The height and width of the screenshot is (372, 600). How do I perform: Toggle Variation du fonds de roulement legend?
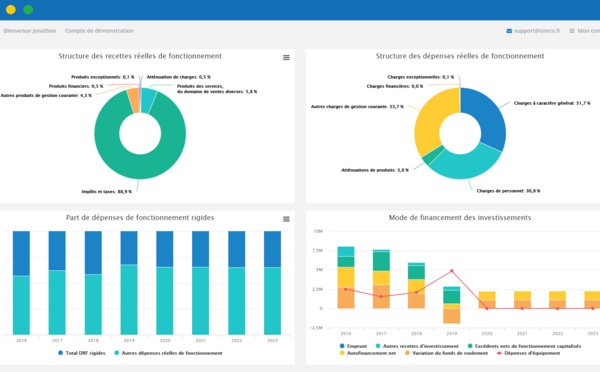(446, 353)
